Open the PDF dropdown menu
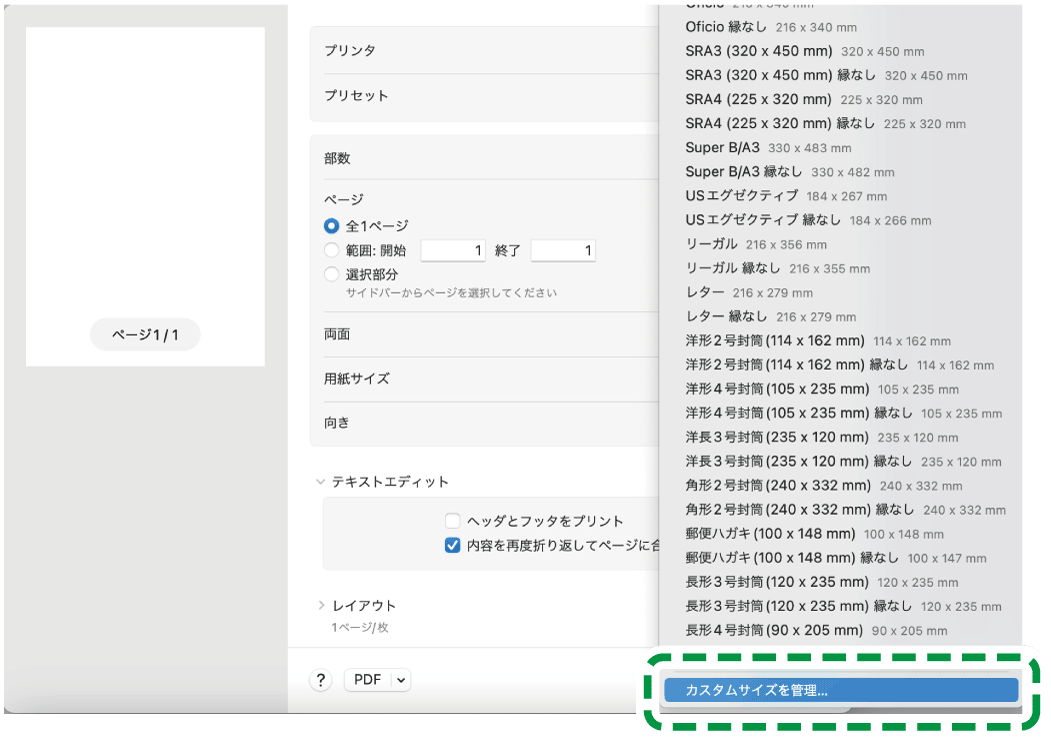The width and height of the screenshot is (1051, 741). 377,680
